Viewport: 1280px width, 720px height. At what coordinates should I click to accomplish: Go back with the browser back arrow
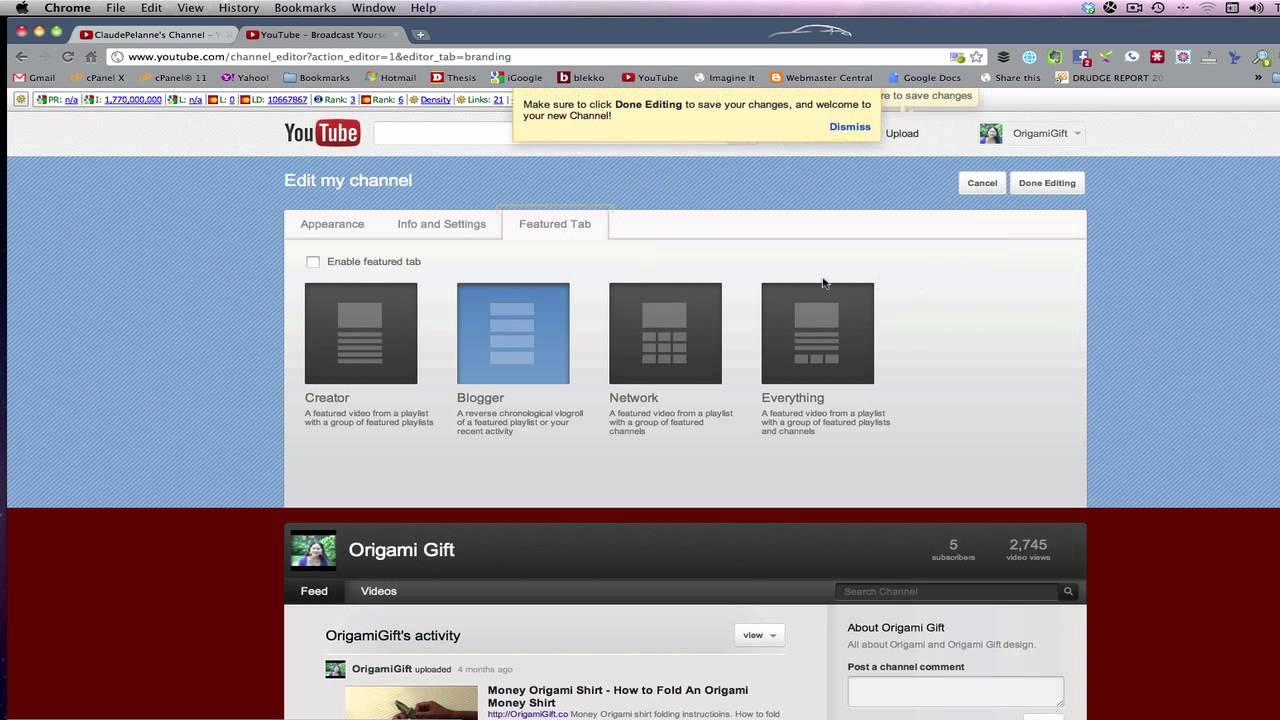coord(22,57)
